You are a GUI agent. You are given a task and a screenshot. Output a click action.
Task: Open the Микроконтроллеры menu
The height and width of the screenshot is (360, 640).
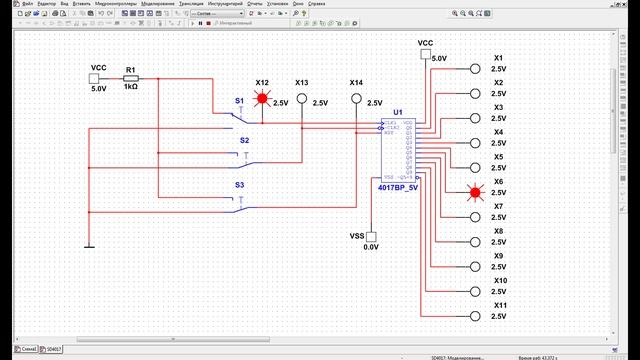pyautogui.click(x=116, y=4)
